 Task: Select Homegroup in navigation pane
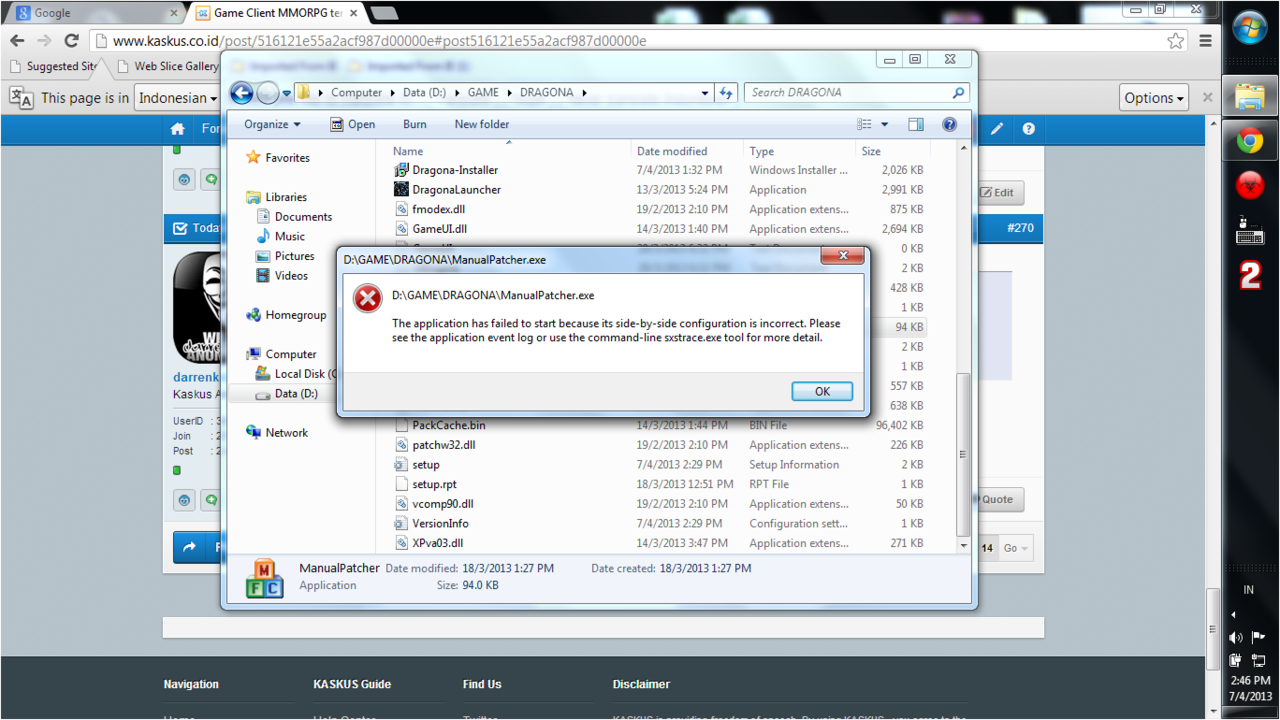295,315
